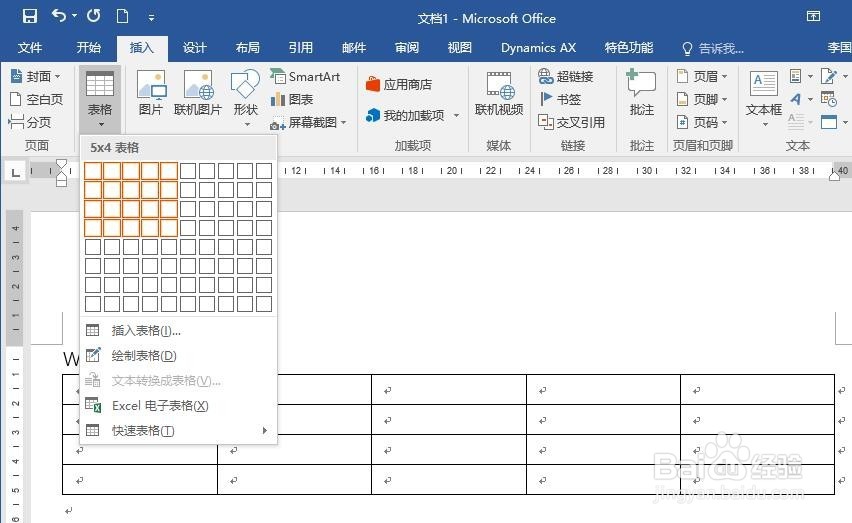Click the Save icon in quick access toolbar
The width and height of the screenshot is (852, 523).
[30, 16]
